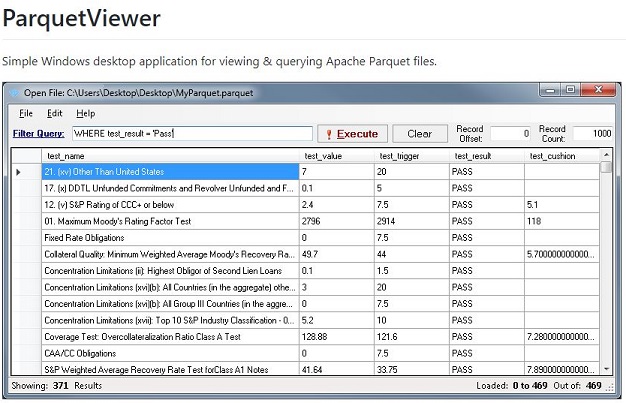Sort by the test_result column header
This screenshot has height=403, width=626.
click(487, 156)
